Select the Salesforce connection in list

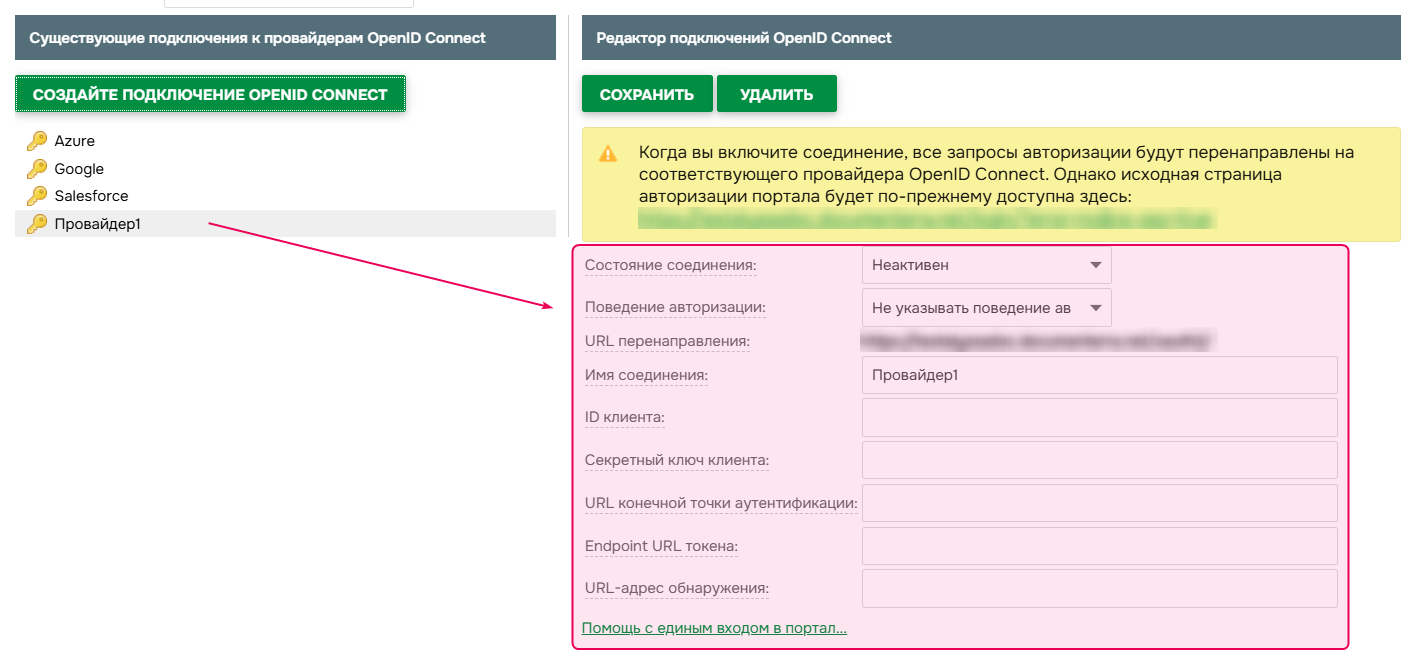point(91,196)
